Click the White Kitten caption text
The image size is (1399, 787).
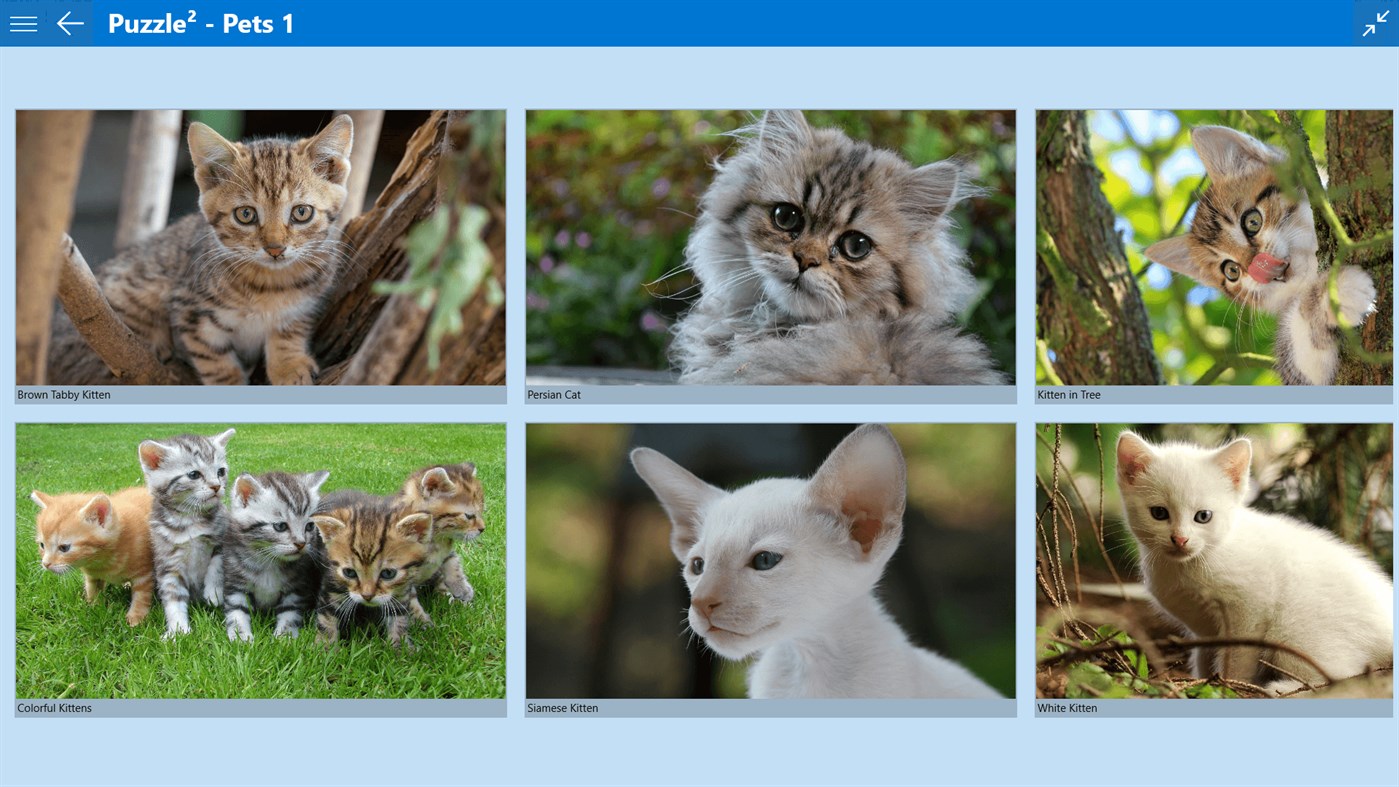(x=1066, y=707)
